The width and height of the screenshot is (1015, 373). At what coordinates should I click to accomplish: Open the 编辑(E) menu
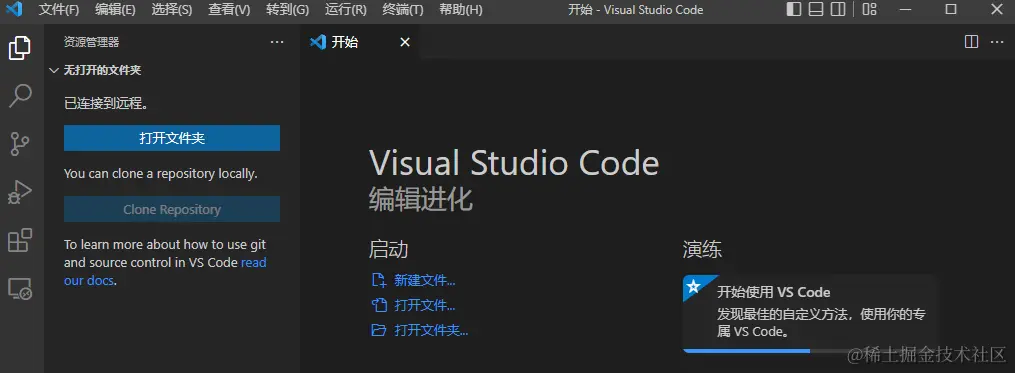point(115,10)
